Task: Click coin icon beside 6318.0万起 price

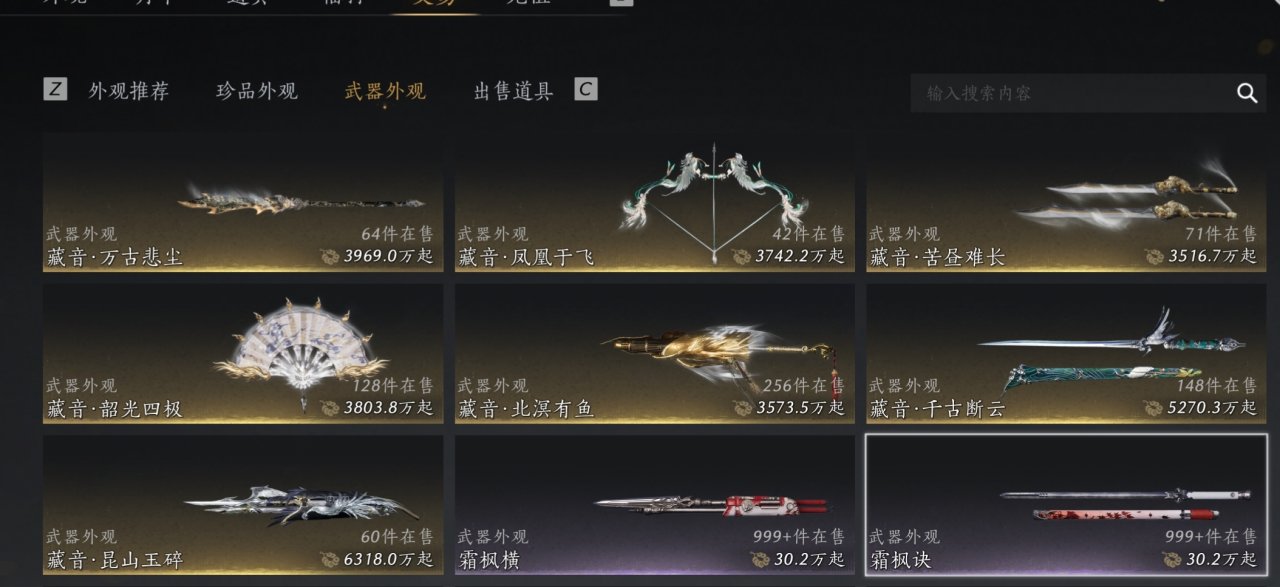Action: (x=330, y=559)
